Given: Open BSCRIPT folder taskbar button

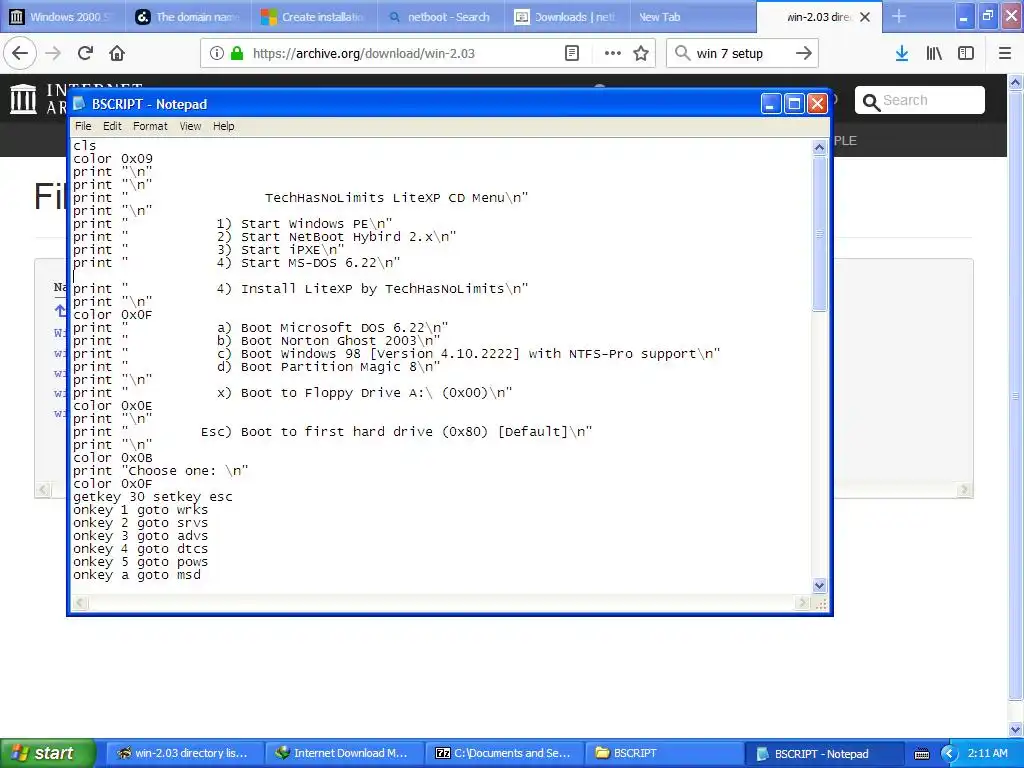Looking at the screenshot, I should pyautogui.click(x=664, y=754).
